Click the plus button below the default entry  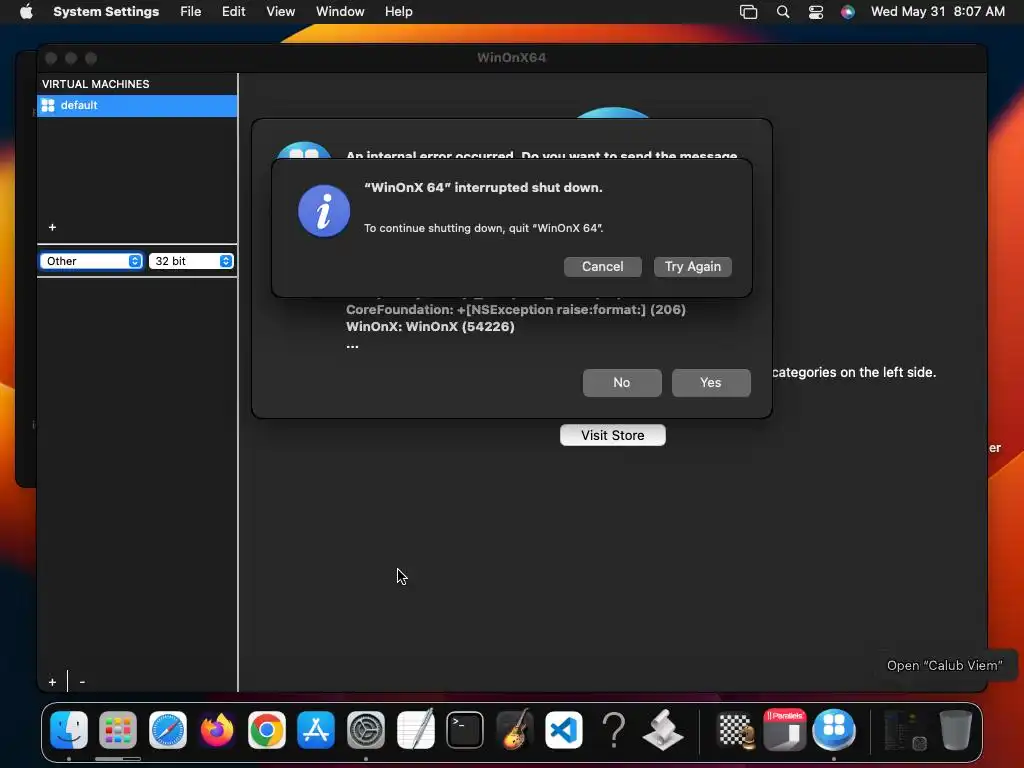point(52,227)
